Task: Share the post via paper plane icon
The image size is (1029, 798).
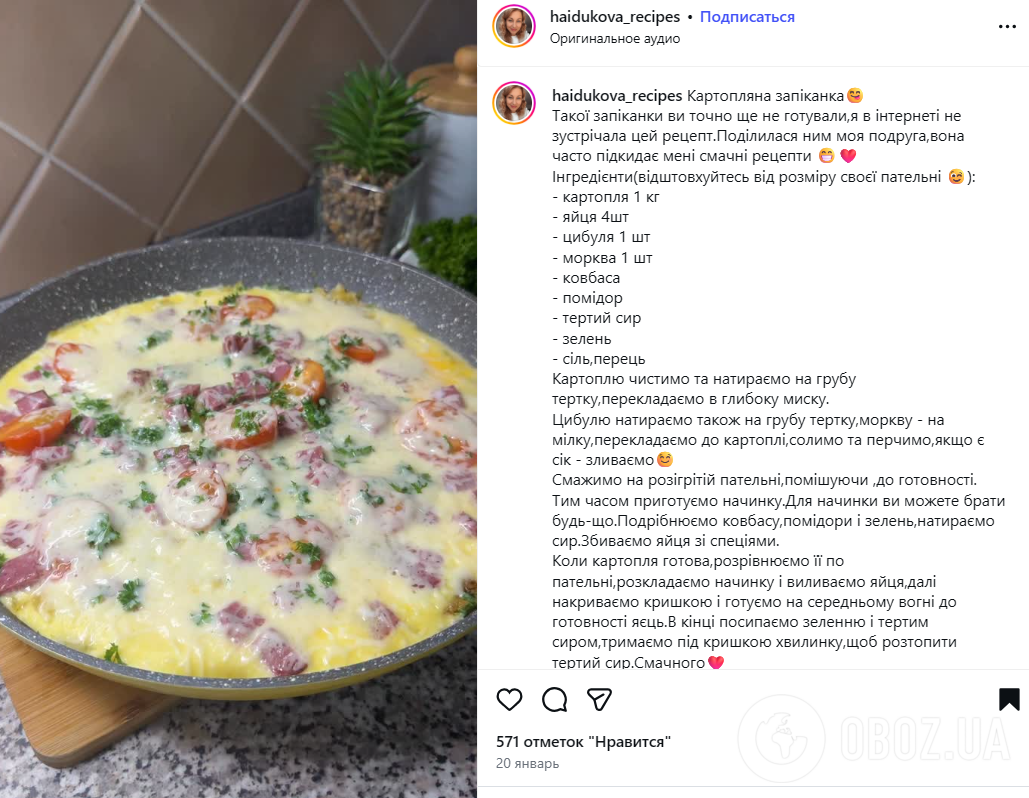Action: click(599, 700)
